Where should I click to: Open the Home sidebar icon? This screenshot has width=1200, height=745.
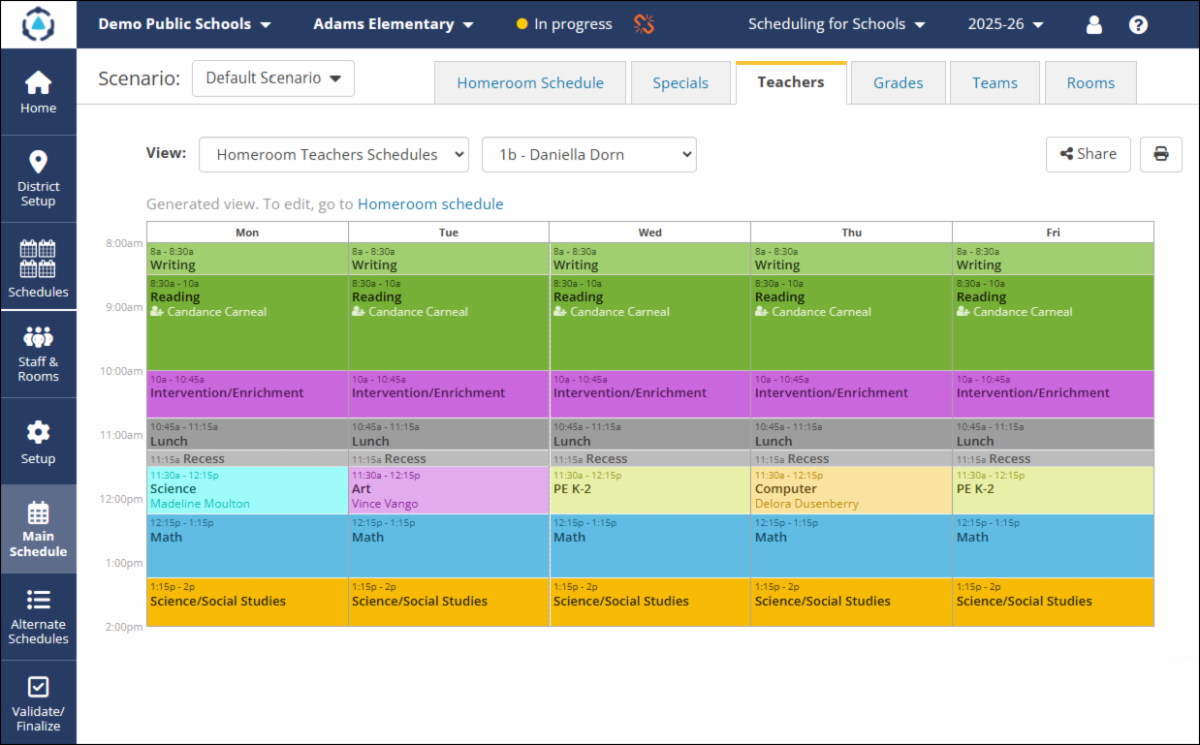click(38, 92)
